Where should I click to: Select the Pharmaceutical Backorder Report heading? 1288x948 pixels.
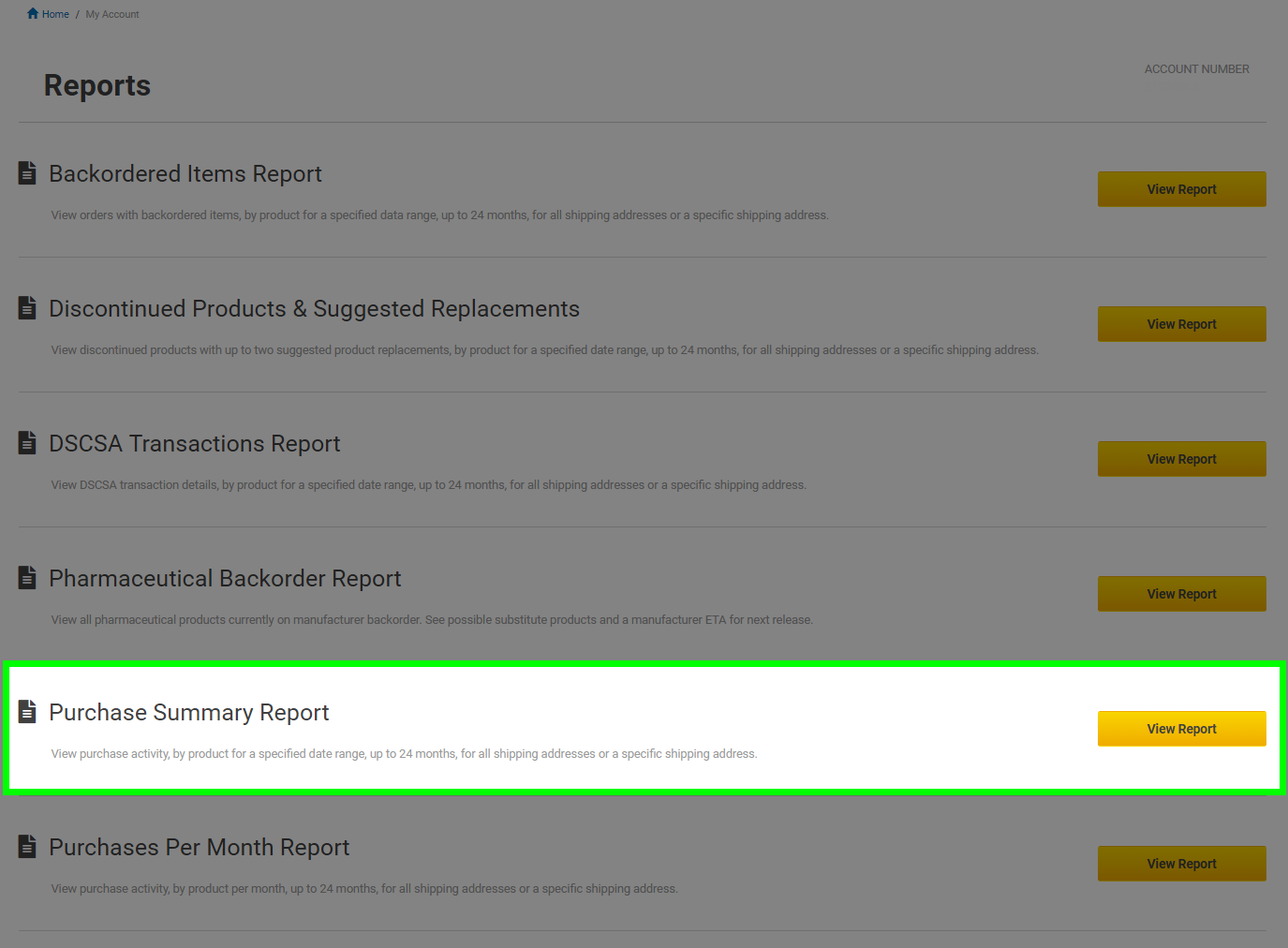click(x=225, y=579)
